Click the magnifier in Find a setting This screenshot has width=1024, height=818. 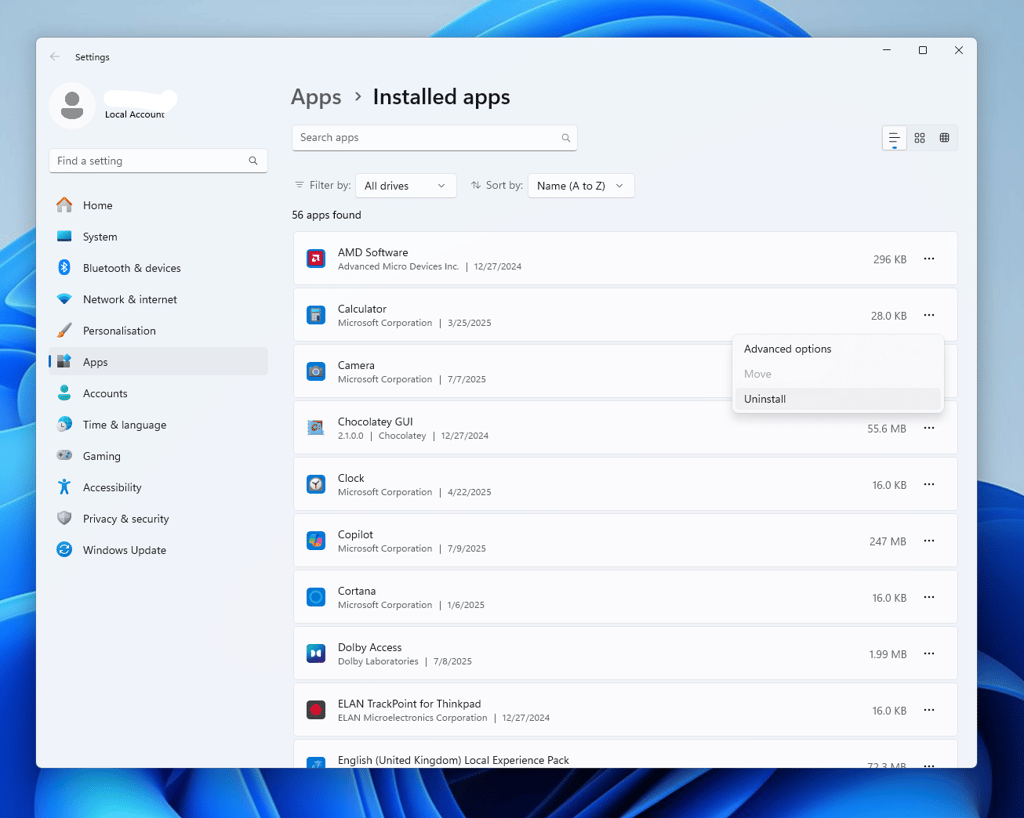(253, 161)
